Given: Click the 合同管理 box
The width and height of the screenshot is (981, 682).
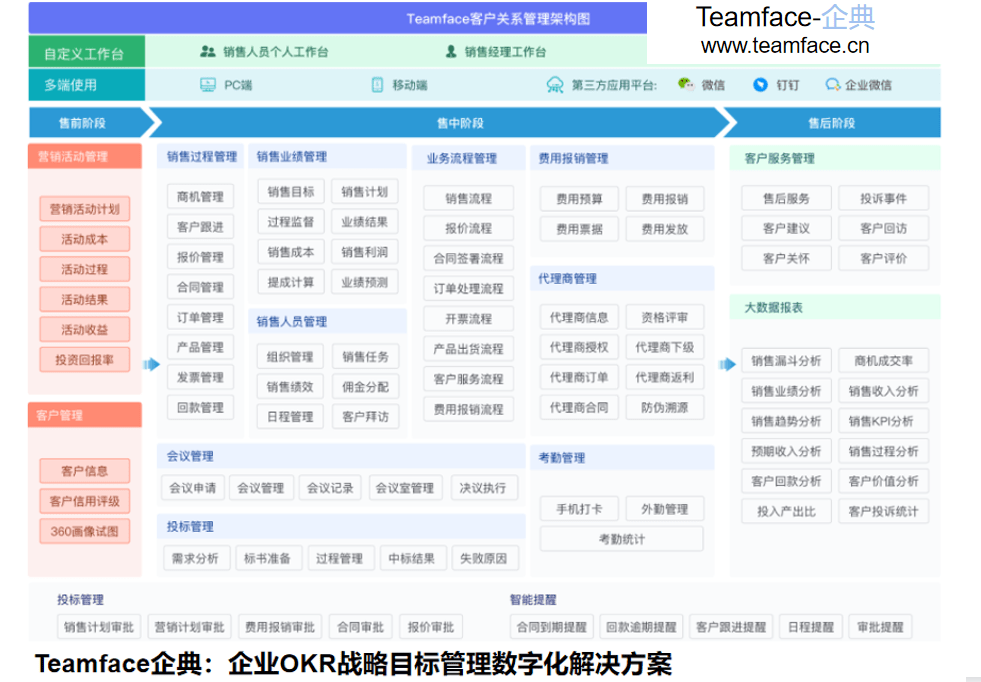Looking at the screenshot, I should click(200, 287).
